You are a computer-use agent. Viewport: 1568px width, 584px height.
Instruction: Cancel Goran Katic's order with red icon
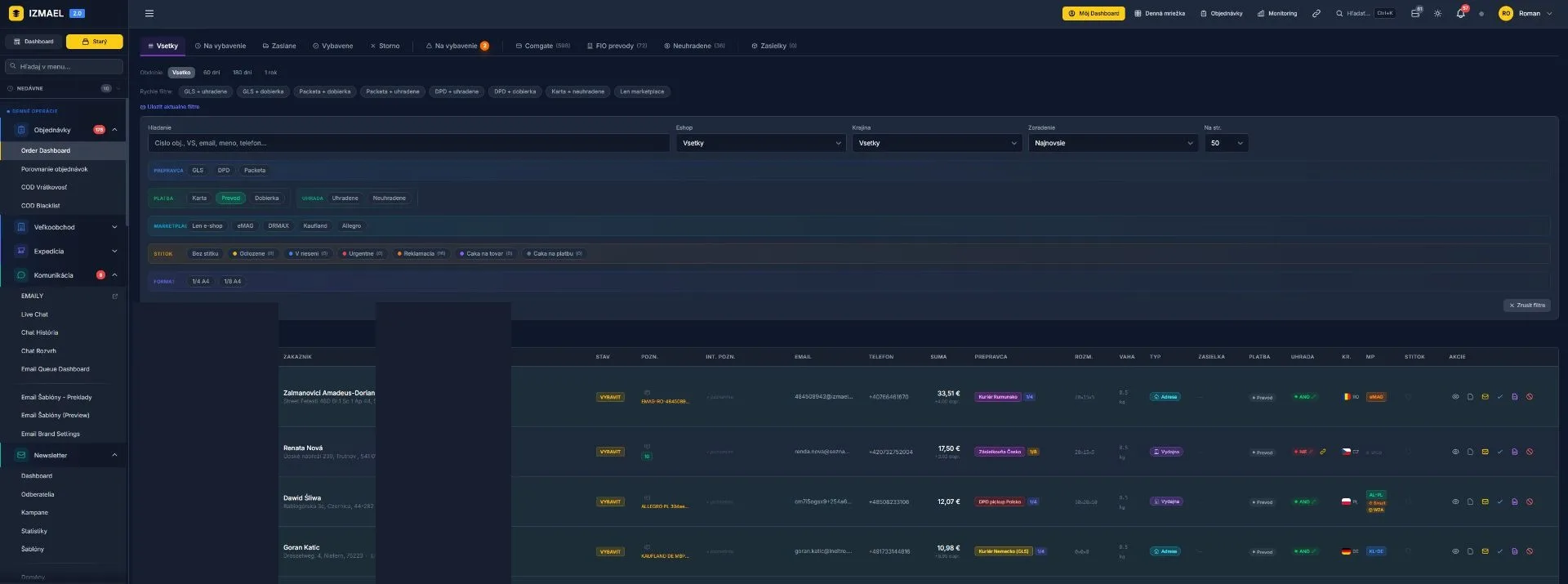coord(1530,551)
